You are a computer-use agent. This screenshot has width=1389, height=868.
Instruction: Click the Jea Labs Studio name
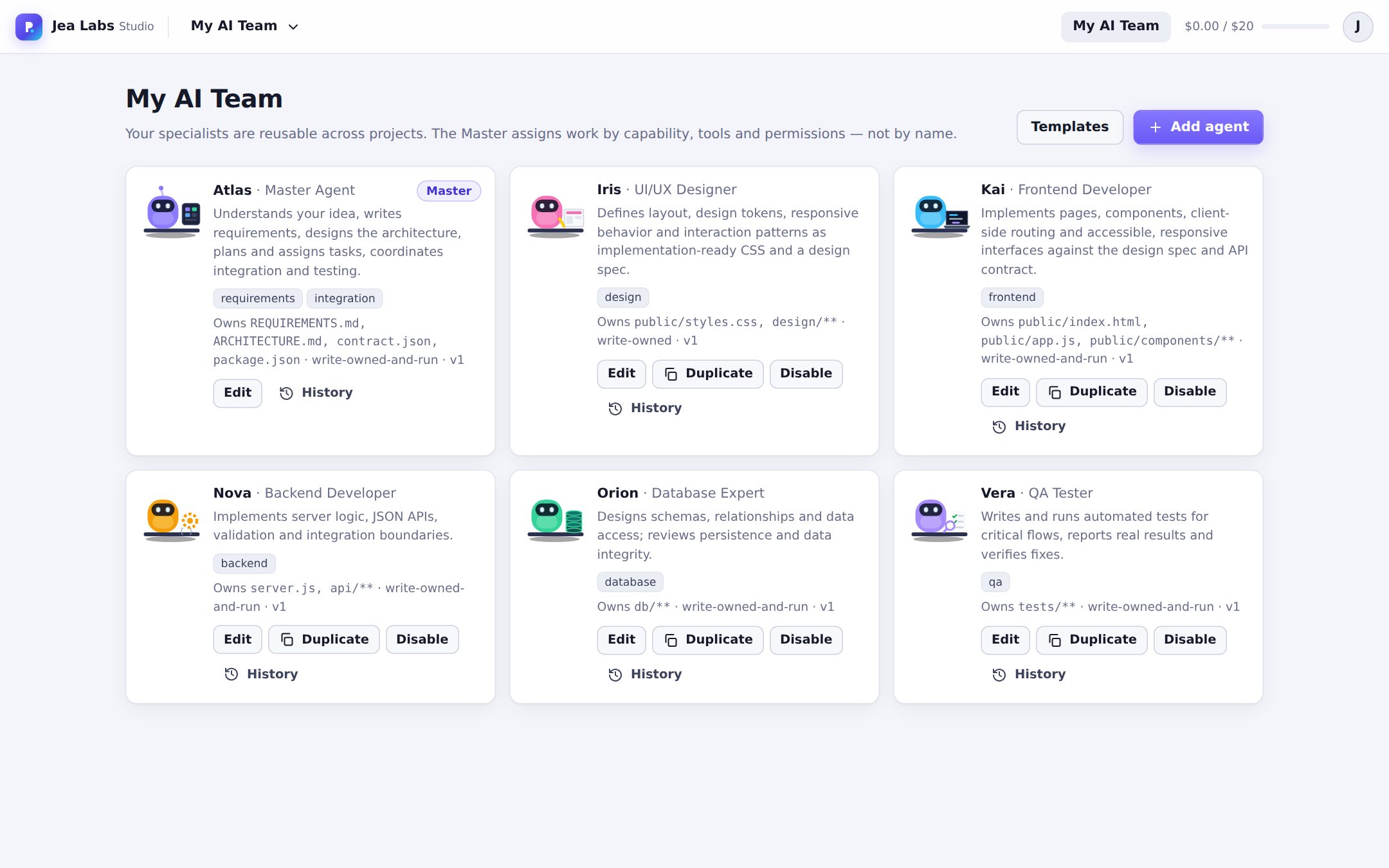click(x=103, y=26)
